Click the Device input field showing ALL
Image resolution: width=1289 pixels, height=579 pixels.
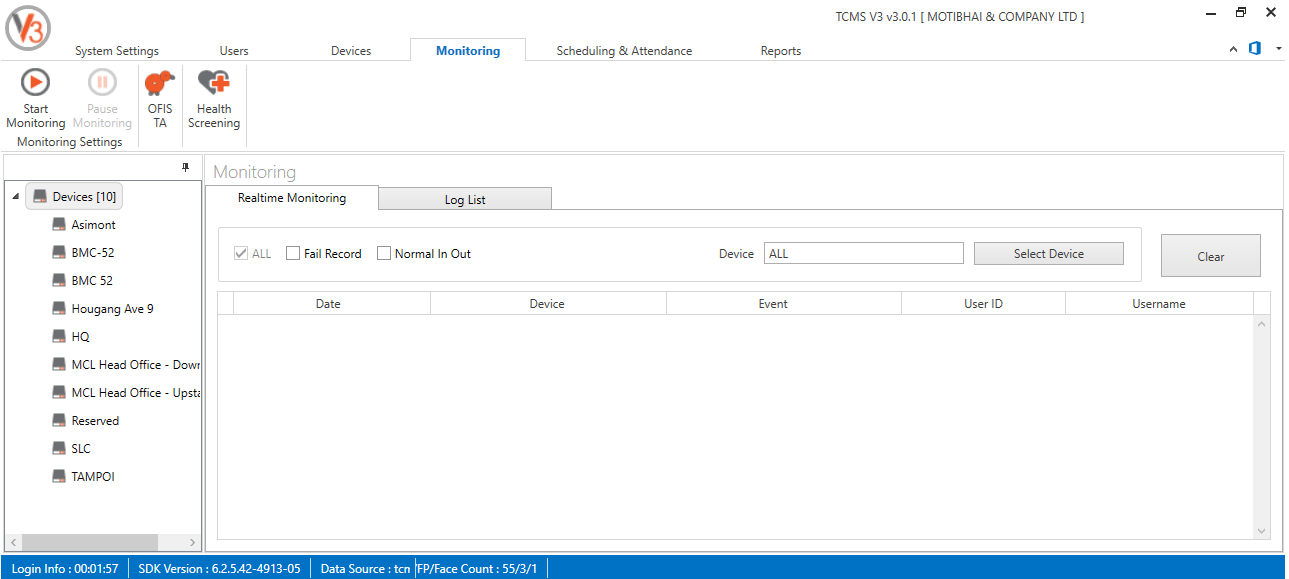[864, 254]
